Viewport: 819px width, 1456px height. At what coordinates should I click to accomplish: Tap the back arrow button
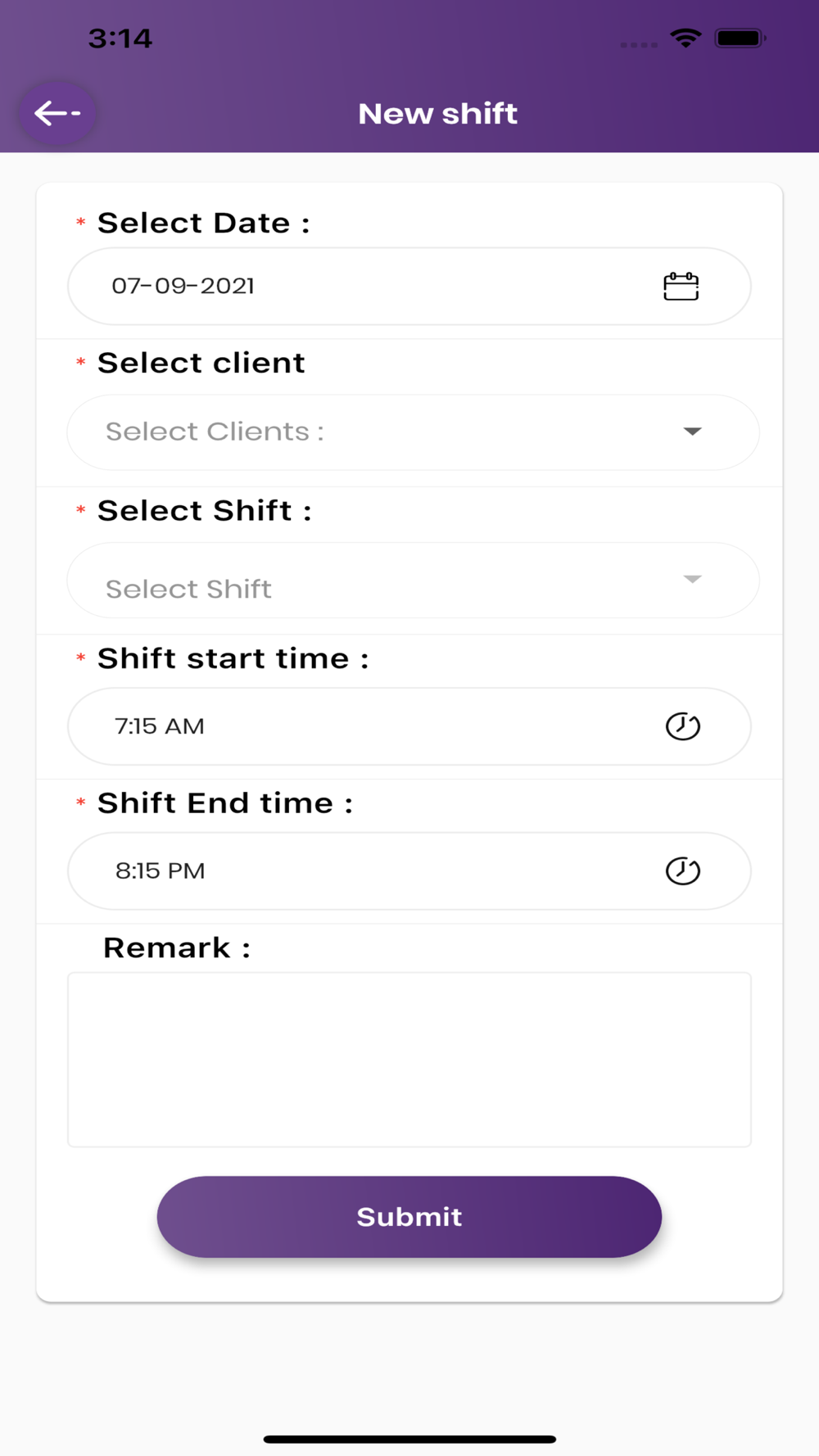57,113
